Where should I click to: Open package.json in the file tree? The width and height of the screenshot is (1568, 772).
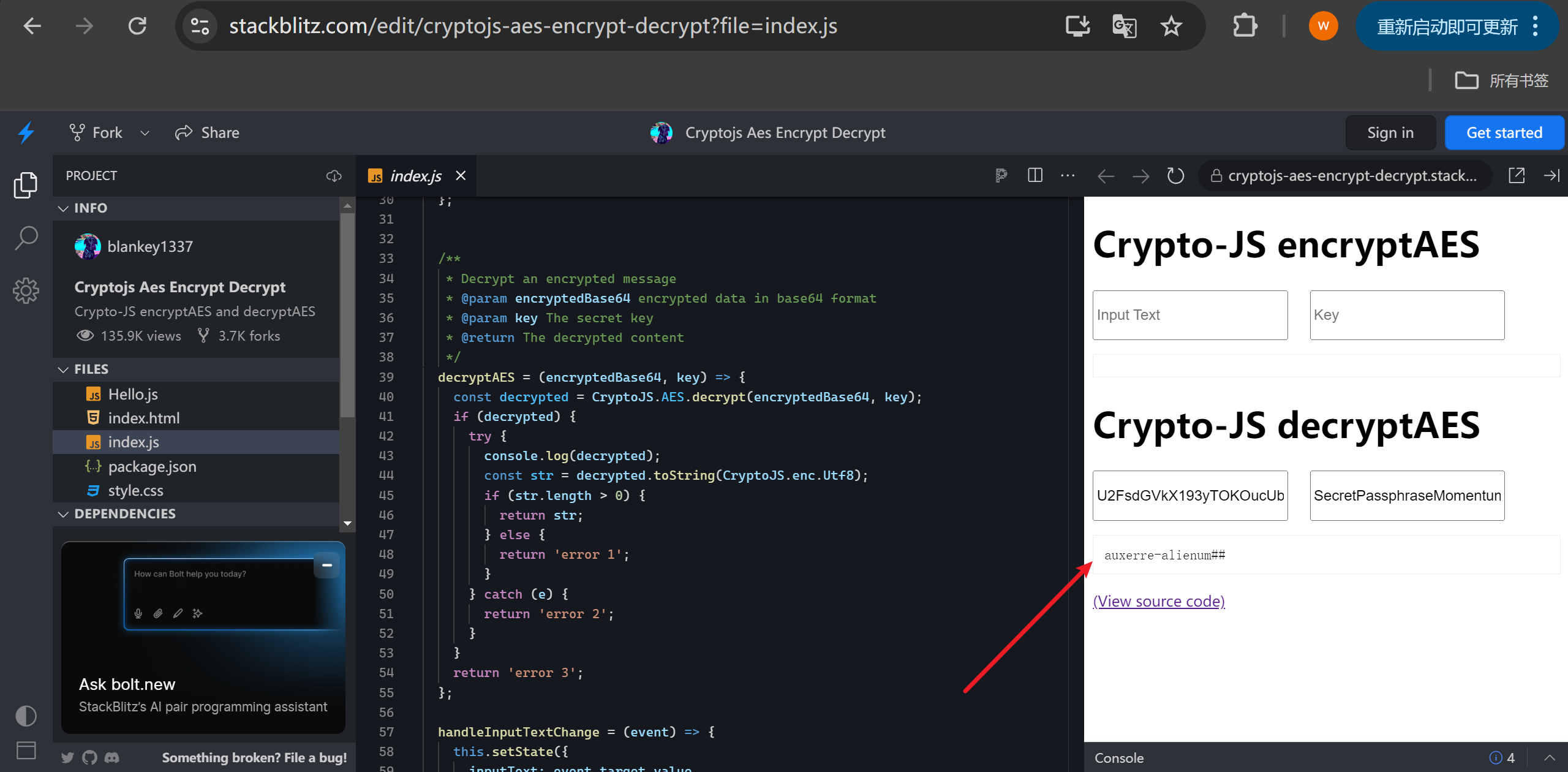click(x=152, y=467)
